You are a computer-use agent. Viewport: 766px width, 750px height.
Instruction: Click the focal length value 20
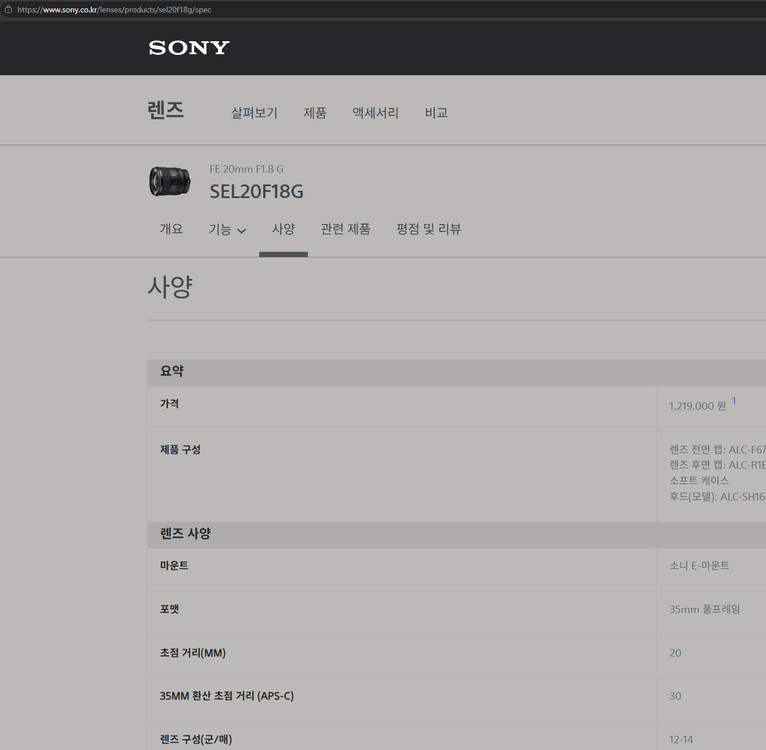pyautogui.click(x=675, y=653)
